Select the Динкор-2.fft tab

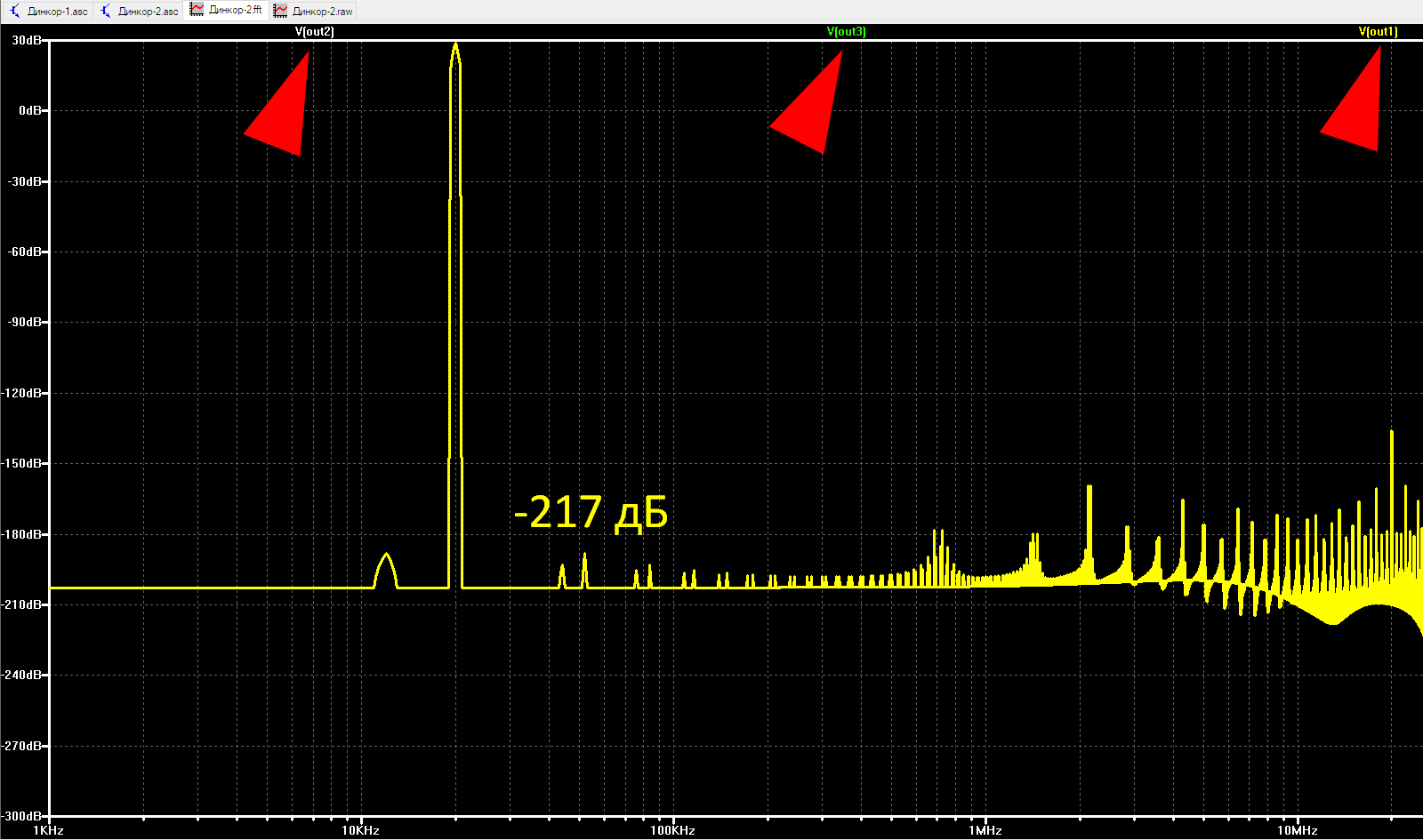226,11
